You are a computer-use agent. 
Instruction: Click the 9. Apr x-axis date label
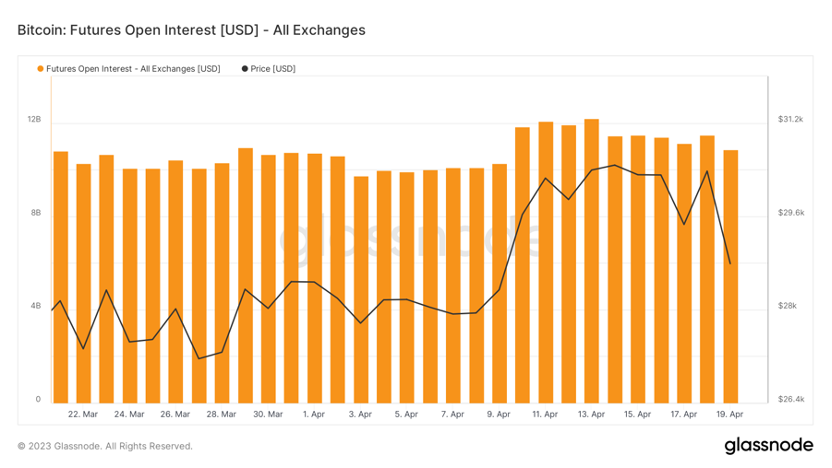(498, 414)
